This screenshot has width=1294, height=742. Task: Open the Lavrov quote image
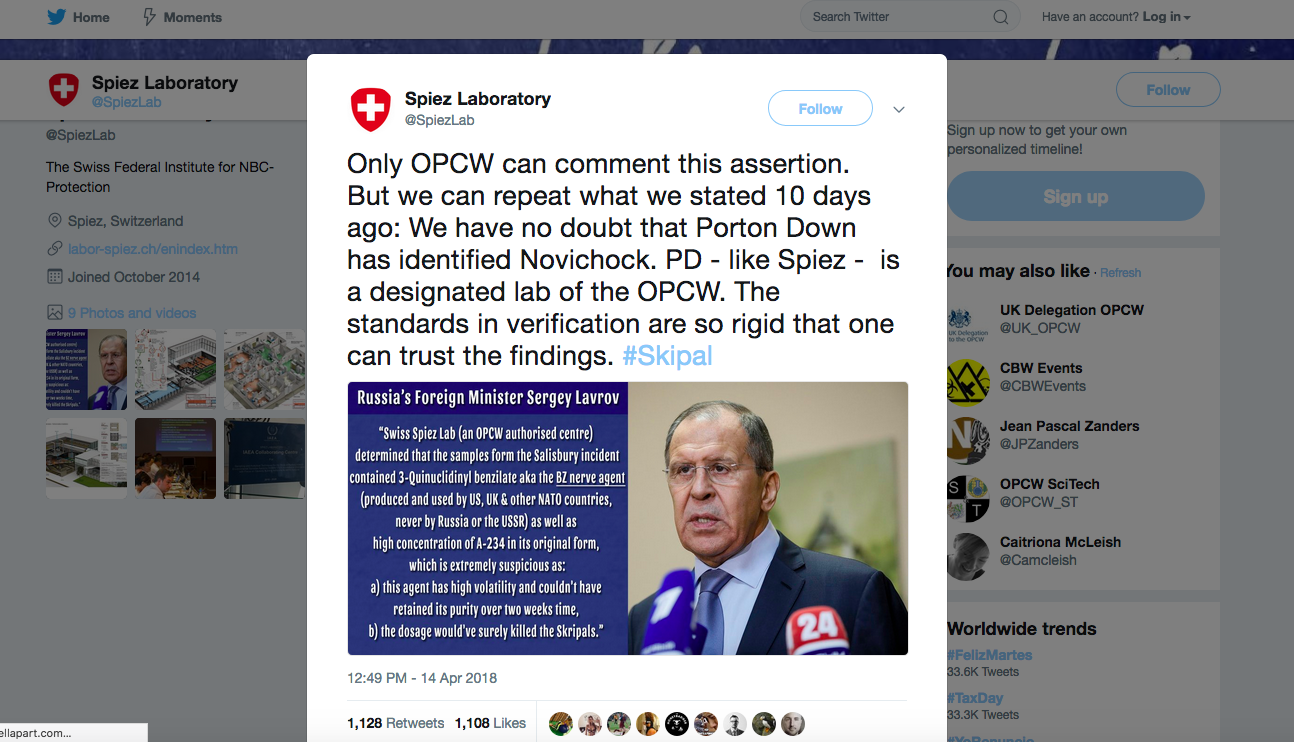(x=627, y=518)
